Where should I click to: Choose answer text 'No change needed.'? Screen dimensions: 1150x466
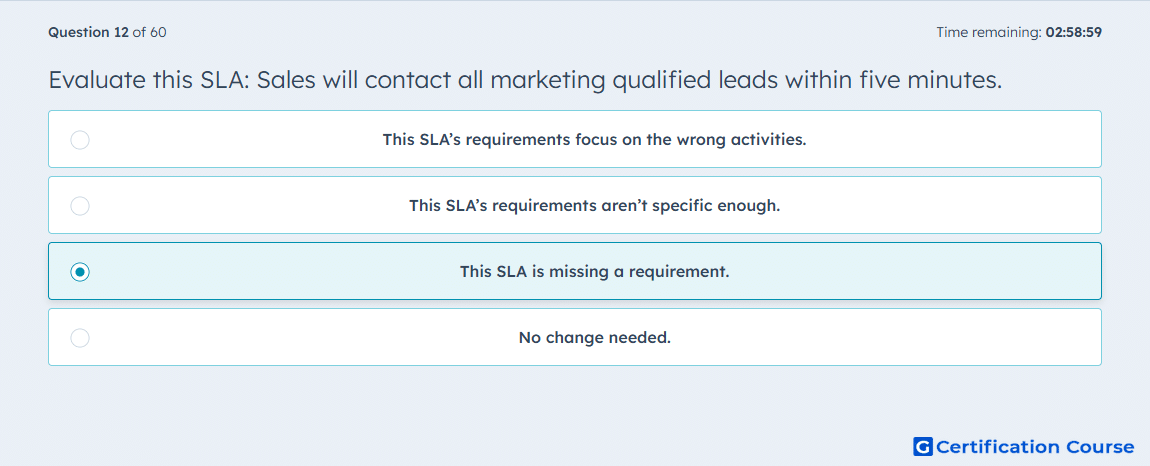click(x=594, y=338)
